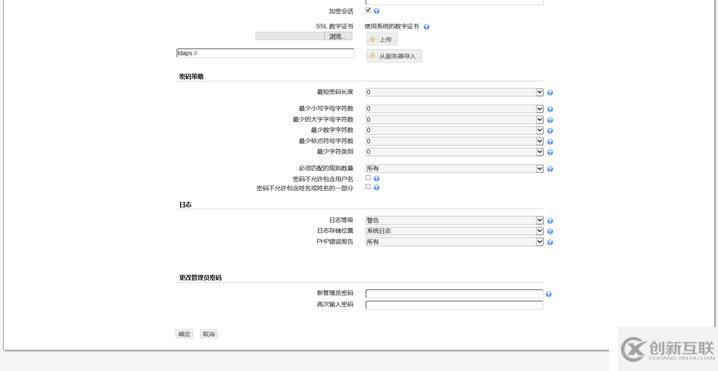Show help for 新管理员密码

point(549,294)
